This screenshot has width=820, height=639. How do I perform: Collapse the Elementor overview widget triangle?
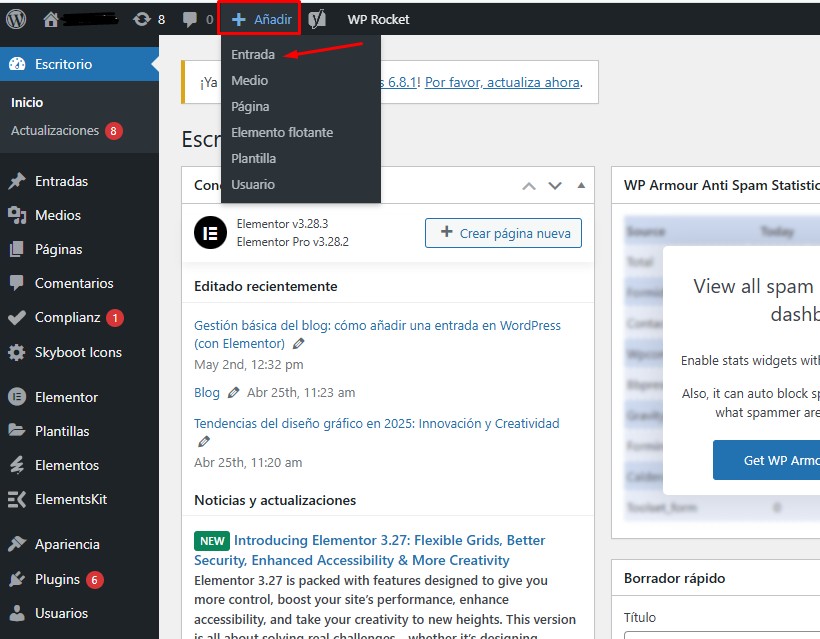point(581,185)
